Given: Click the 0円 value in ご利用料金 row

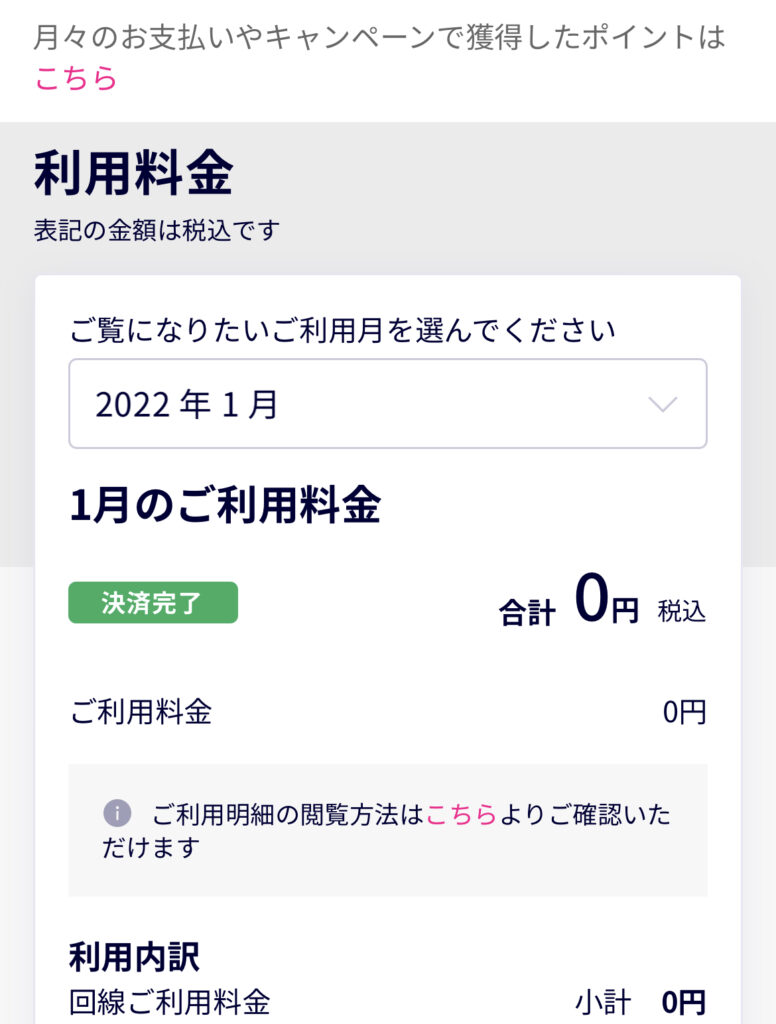Looking at the screenshot, I should click(684, 712).
